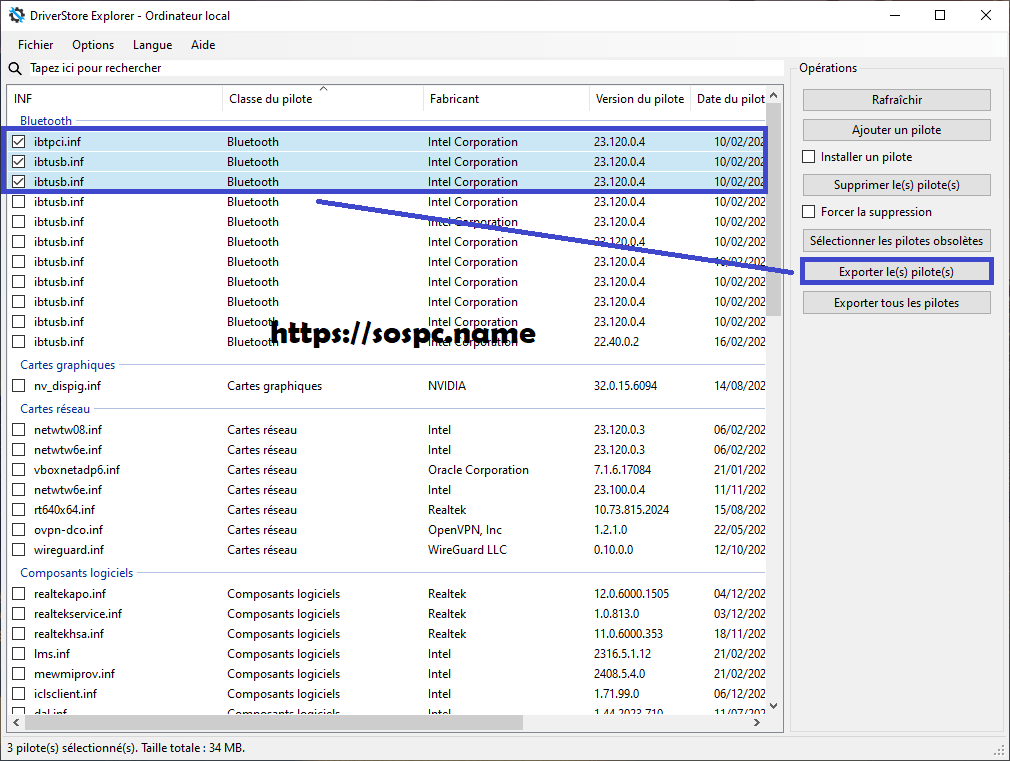Click the Rafraîchir button
Screen dimensions: 1010x761
(x=896, y=100)
